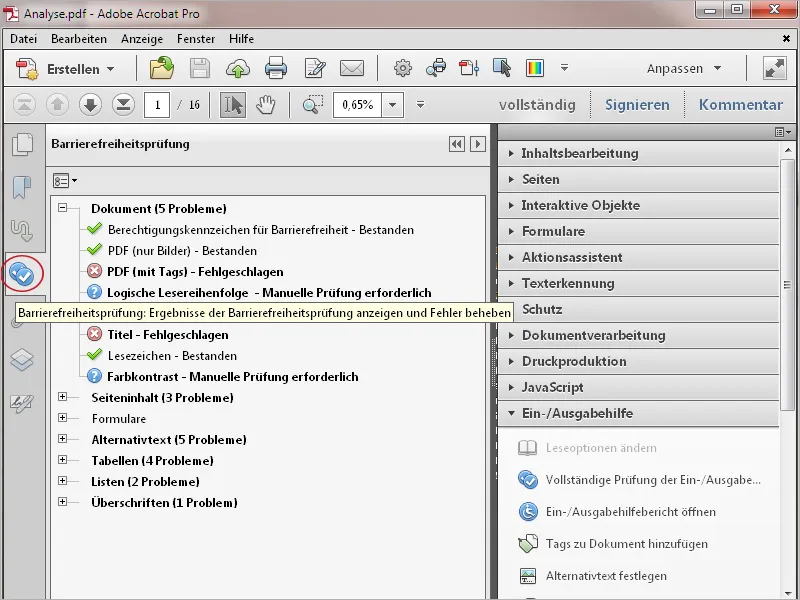Click the color spectrum output preview icon
This screenshot has height=600, width=800.
click(x=535, y=68)
